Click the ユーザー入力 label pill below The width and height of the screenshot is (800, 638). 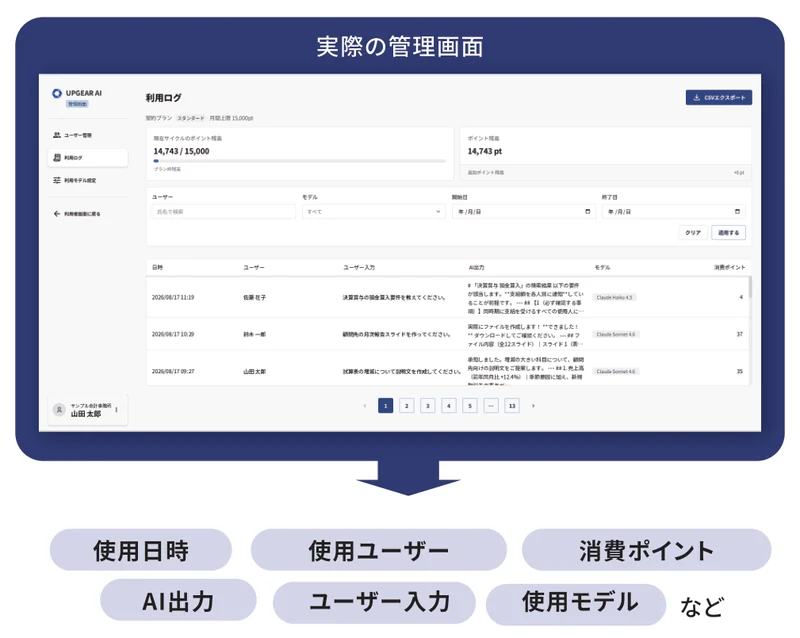click(374, 602)
